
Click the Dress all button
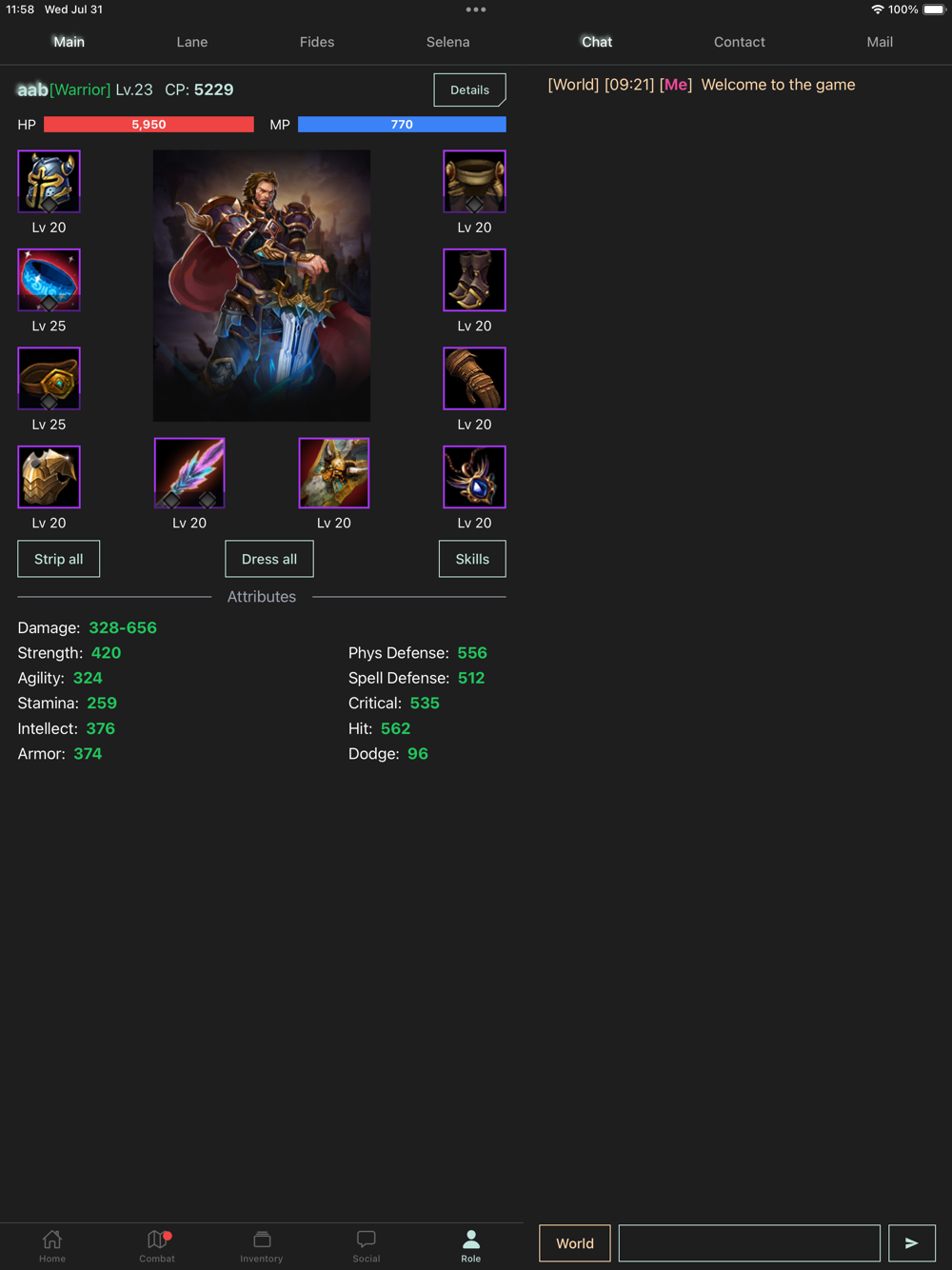point(269,559)
